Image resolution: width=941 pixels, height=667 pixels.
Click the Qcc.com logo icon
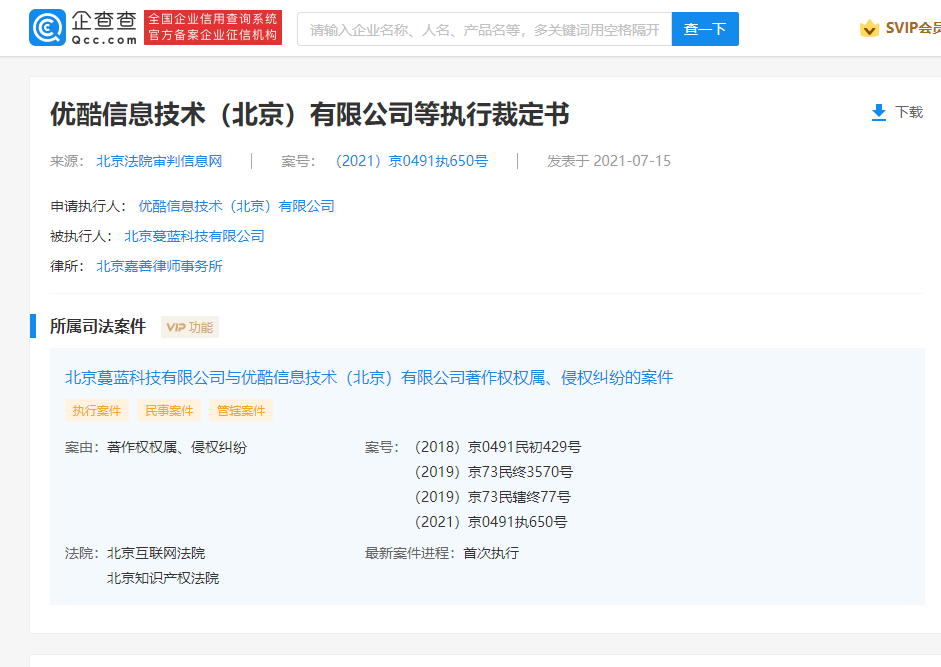coord(48,29)
